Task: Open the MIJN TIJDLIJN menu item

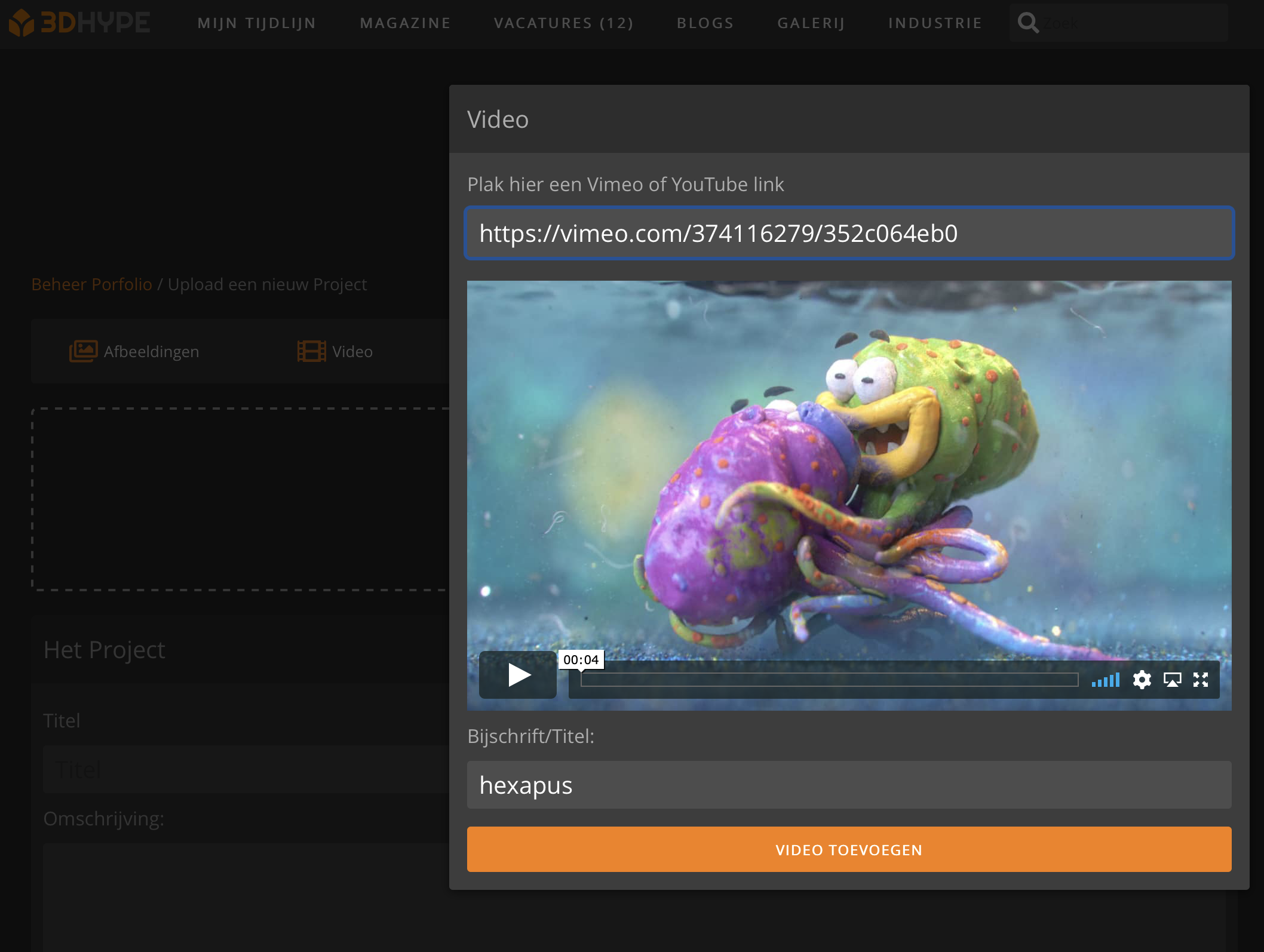Action: (257, 23)
